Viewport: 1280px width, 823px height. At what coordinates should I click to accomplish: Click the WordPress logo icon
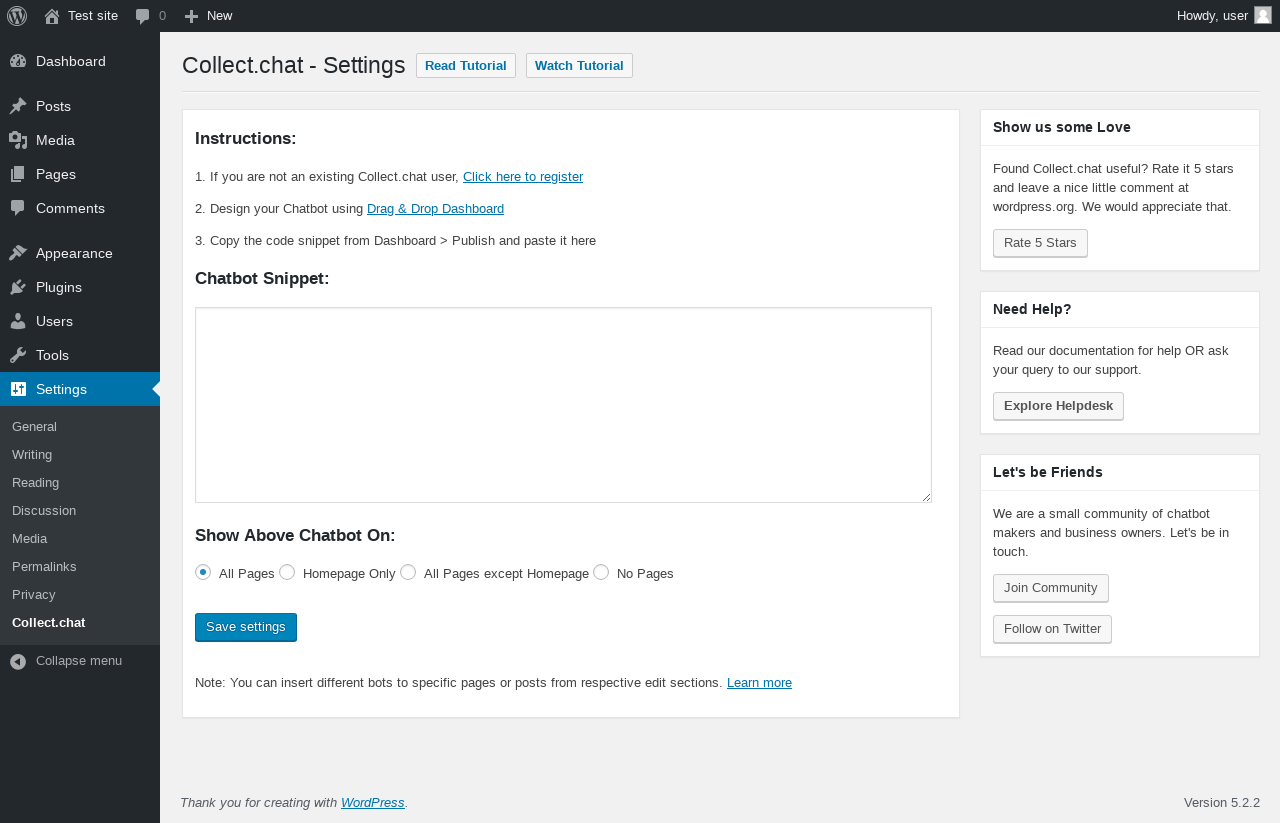[17, 16]
